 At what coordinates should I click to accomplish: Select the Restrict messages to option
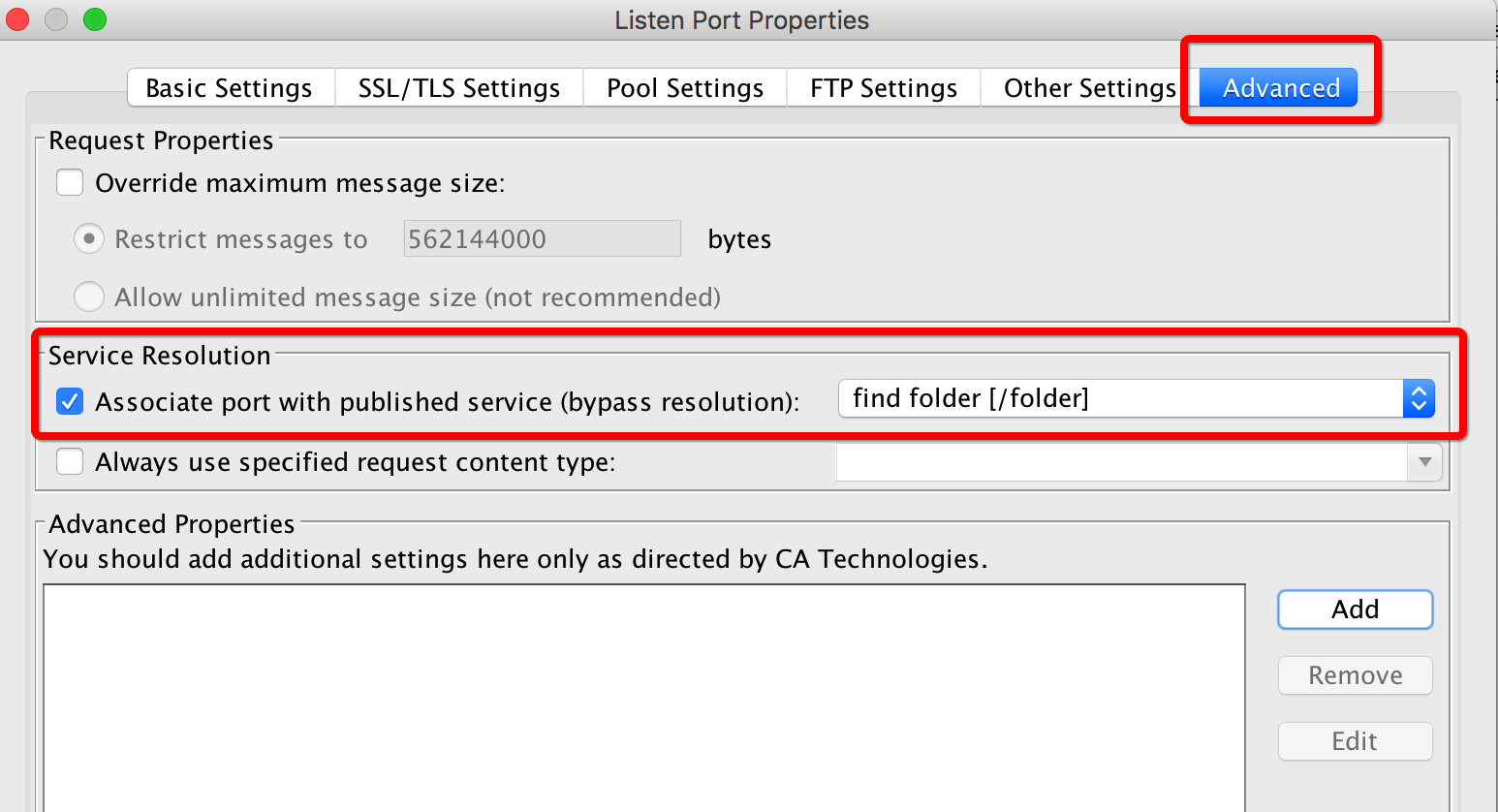point(88,238)
